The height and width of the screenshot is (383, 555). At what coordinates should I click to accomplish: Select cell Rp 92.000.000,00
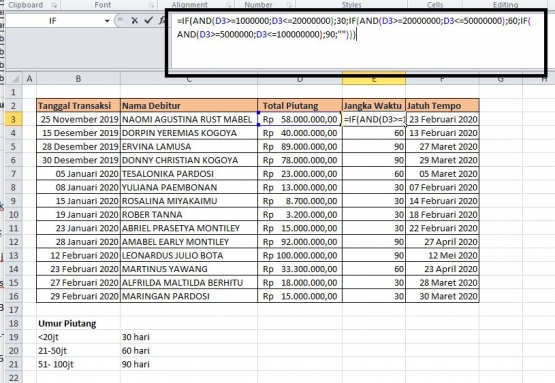tap(300, 242)
